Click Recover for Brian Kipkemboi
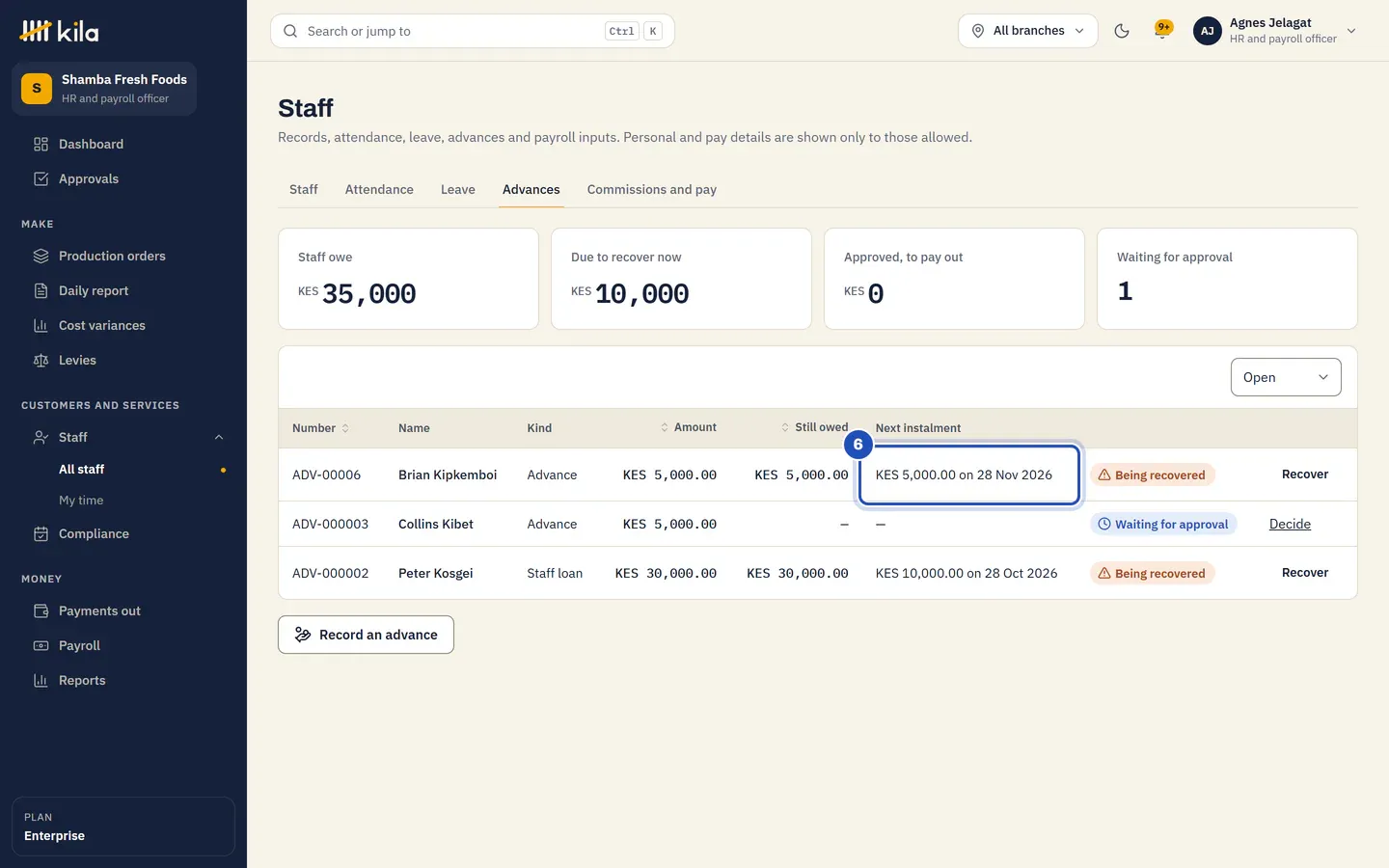The width and height of the screenshot is (1389, 868). (x=1305, y=475)
